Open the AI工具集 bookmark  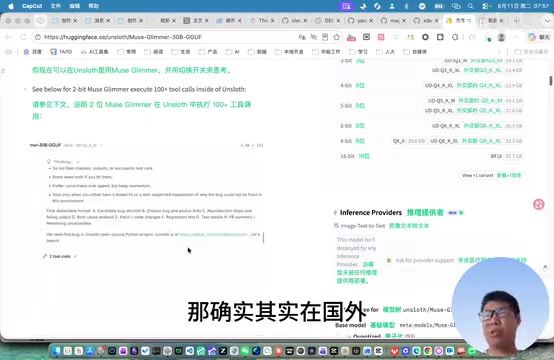point(94,52)
